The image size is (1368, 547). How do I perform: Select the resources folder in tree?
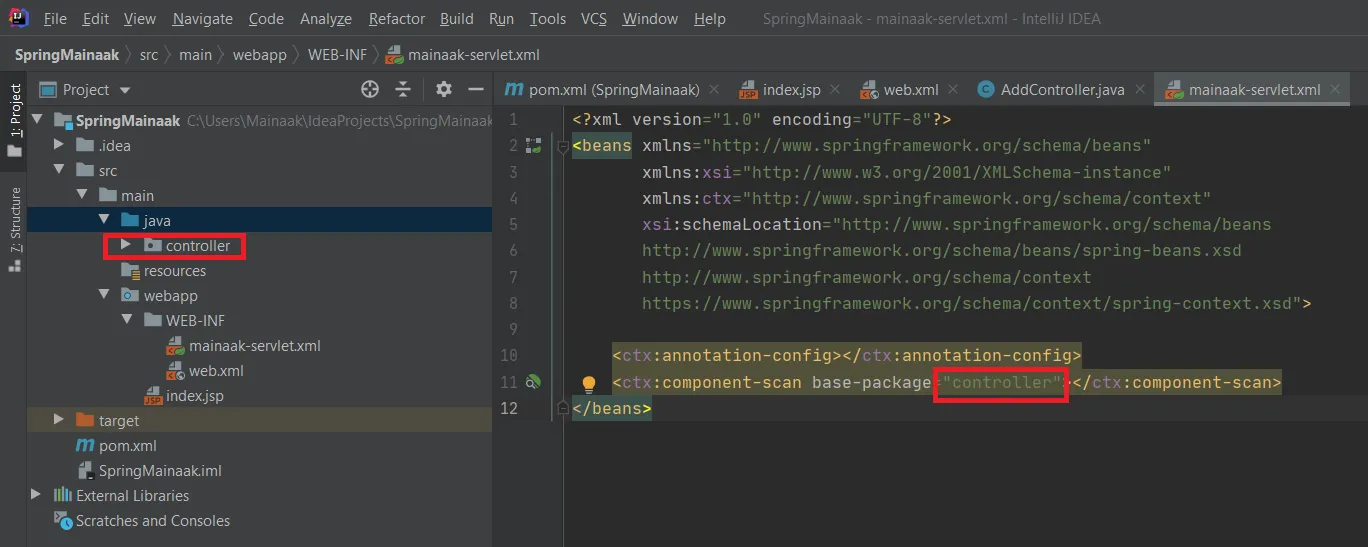(174, 270)
